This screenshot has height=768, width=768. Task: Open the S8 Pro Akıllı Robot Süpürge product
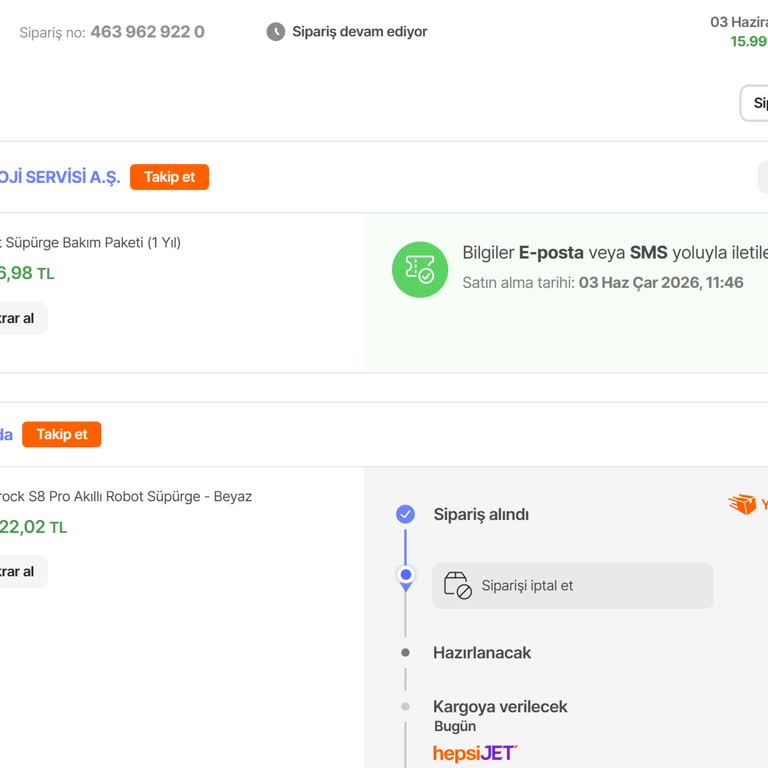[126, 496]
